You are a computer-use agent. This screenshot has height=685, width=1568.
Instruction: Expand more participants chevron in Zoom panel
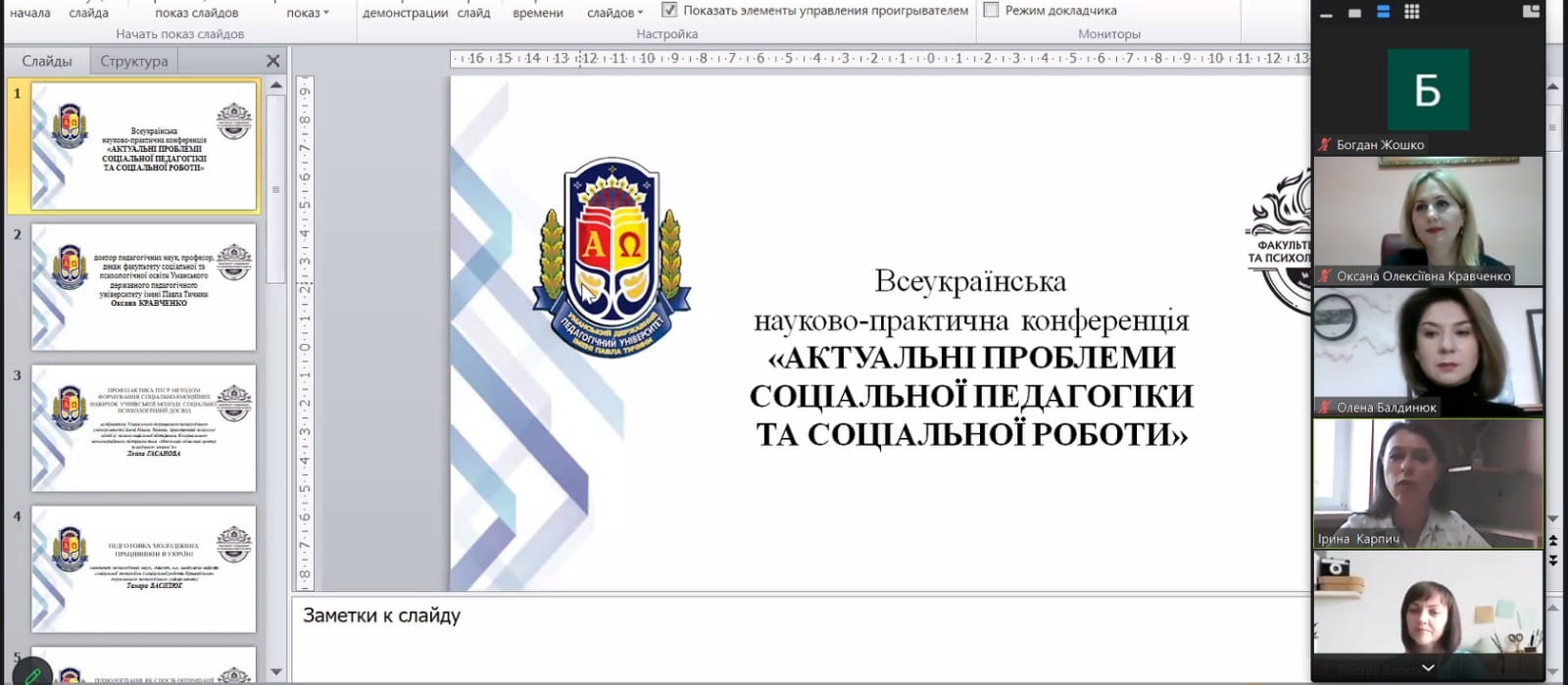(x=1428, y=668)
